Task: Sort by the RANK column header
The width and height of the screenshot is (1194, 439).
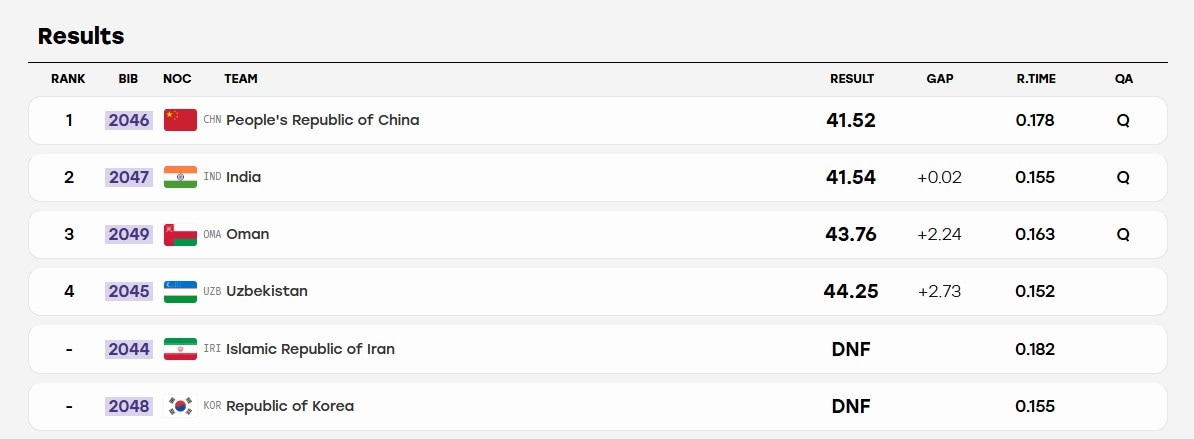Action: [x=69, y=78]
